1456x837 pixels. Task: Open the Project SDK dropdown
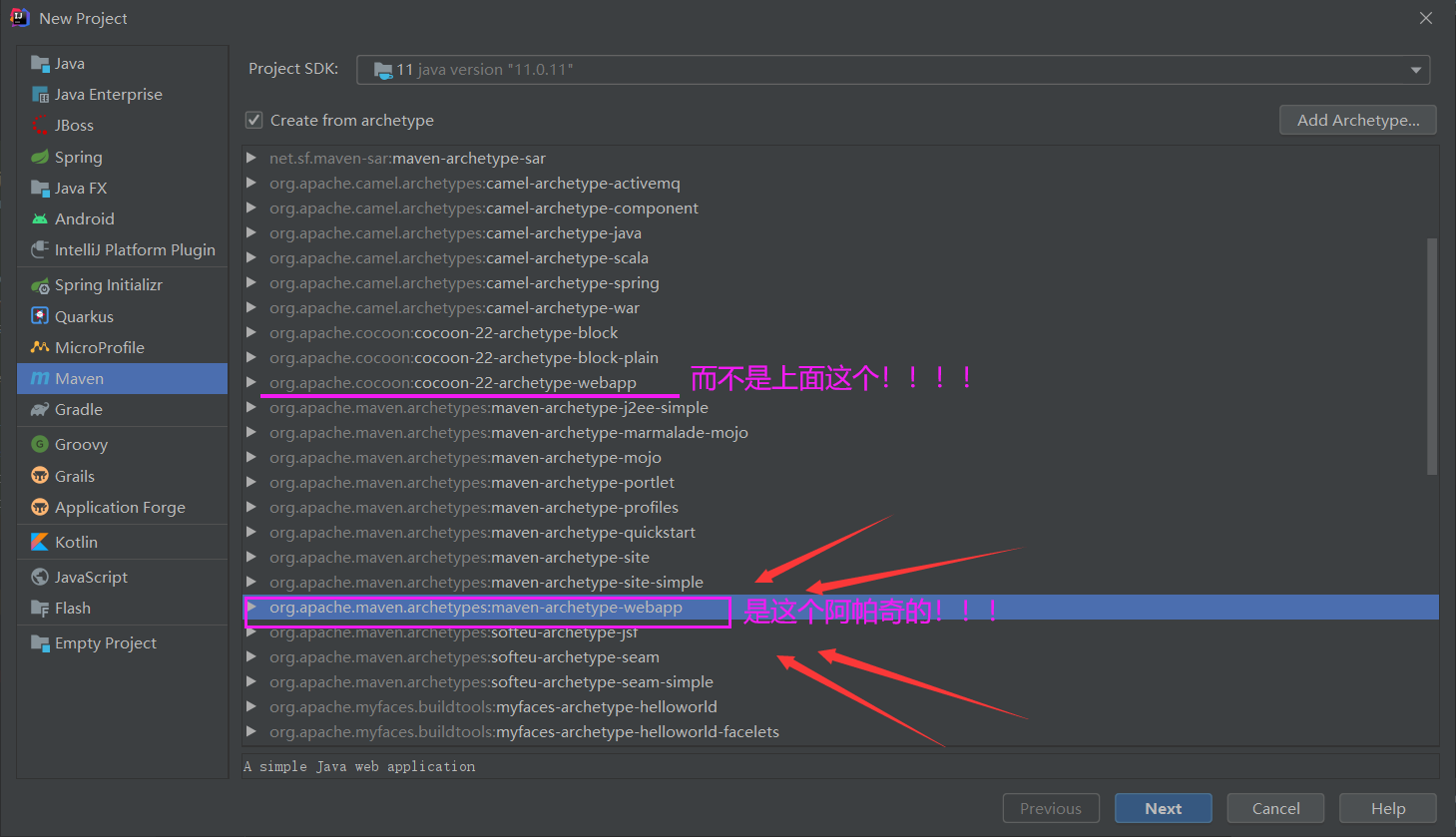[x=893, y=70]
